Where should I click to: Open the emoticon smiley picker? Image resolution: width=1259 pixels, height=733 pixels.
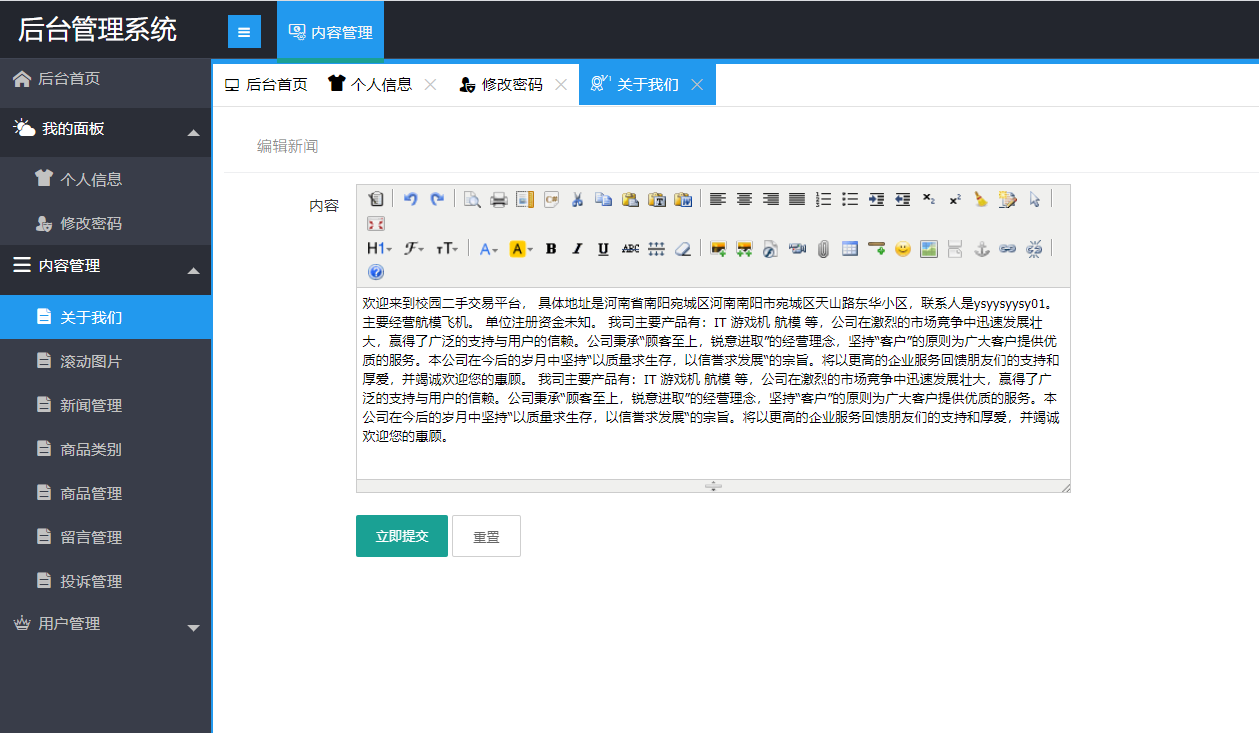903,249
